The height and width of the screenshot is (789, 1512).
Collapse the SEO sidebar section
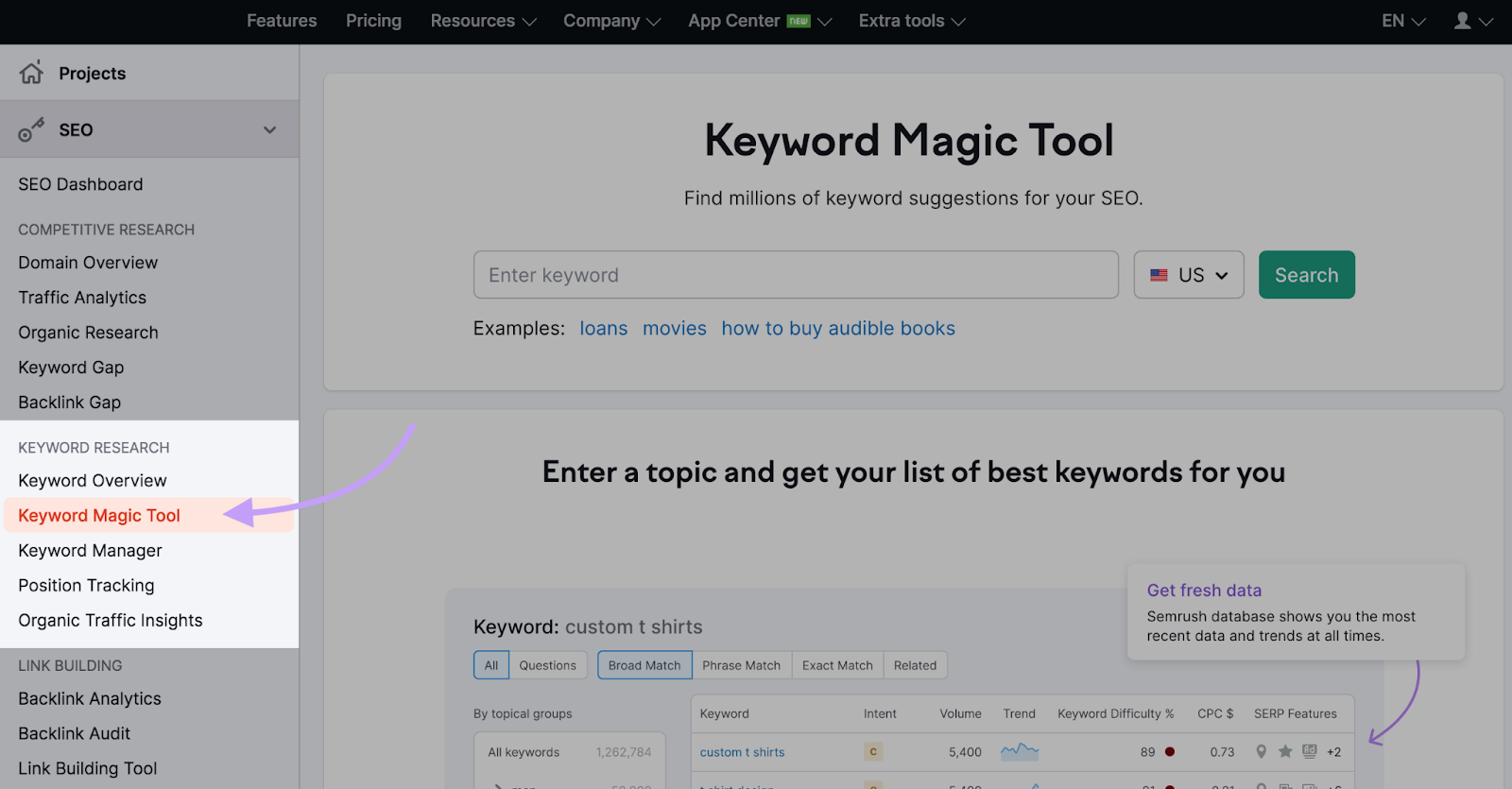click(x=269, y=130)
